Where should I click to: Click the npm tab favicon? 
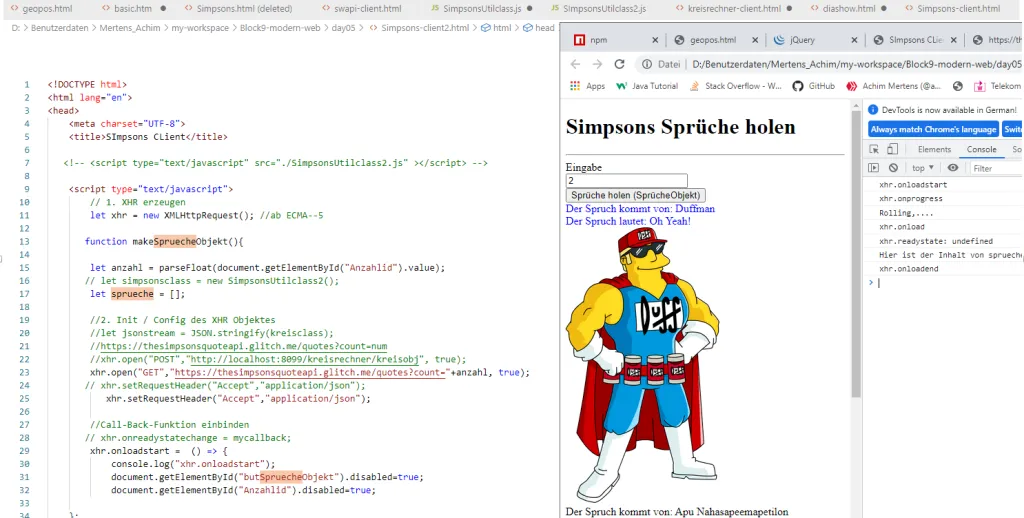[x=579, y=40]
